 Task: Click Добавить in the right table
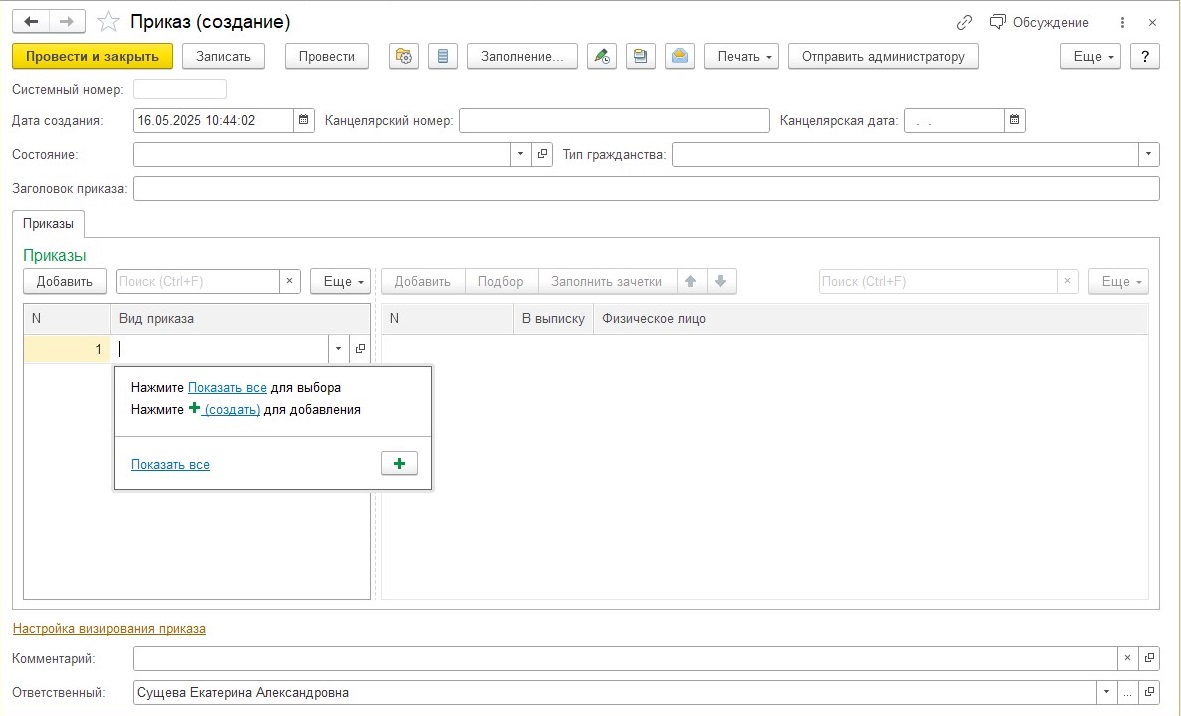click(423, 282)
